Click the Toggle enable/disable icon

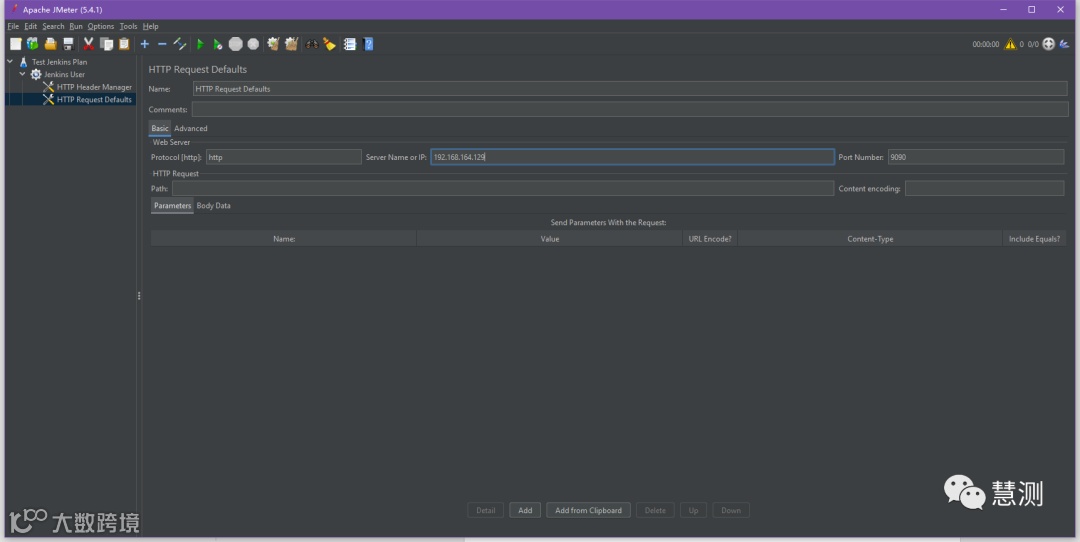180,44
